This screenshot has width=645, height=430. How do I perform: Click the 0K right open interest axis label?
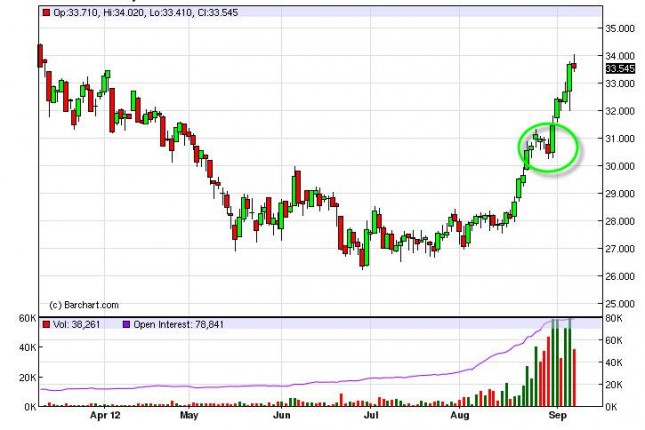pyautogui.click(x=611, y=407)
